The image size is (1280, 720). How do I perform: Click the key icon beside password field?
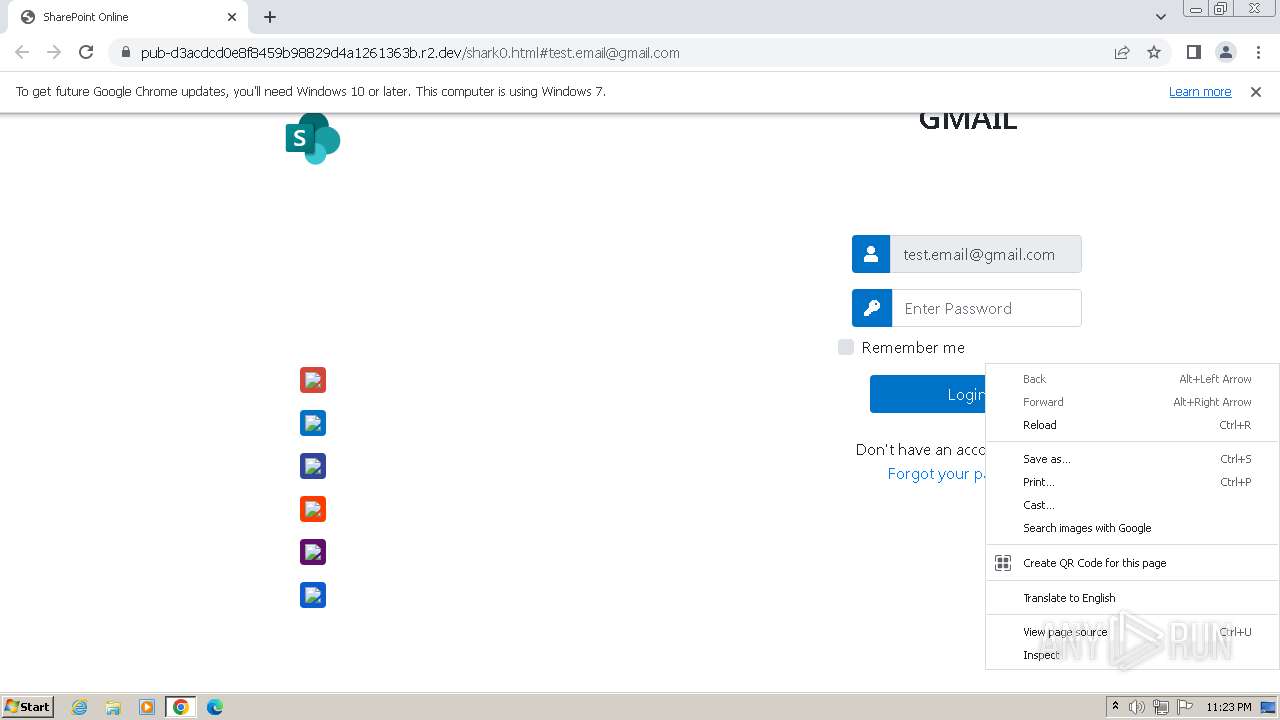(x=871, y=308)
